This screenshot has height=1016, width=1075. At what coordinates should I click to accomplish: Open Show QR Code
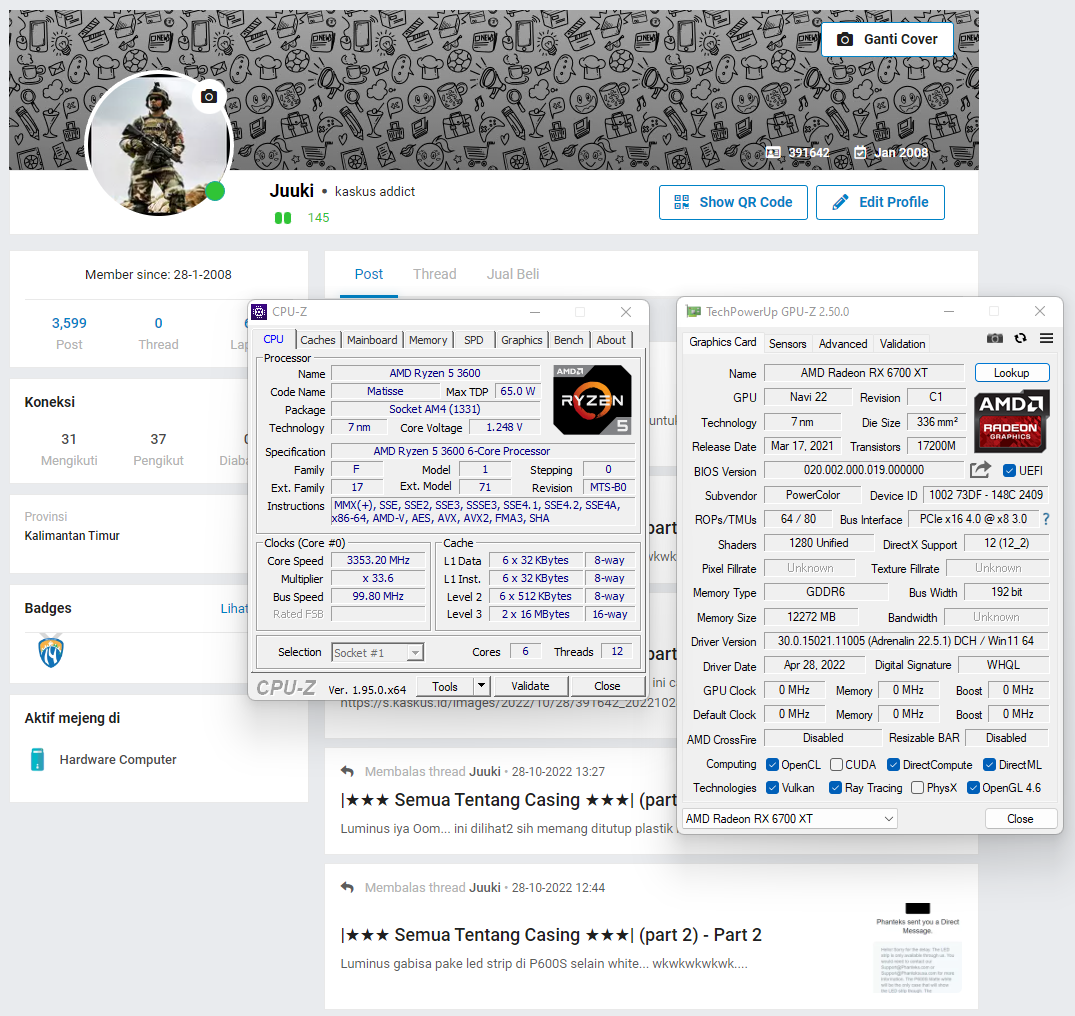(x=733, y=202)
